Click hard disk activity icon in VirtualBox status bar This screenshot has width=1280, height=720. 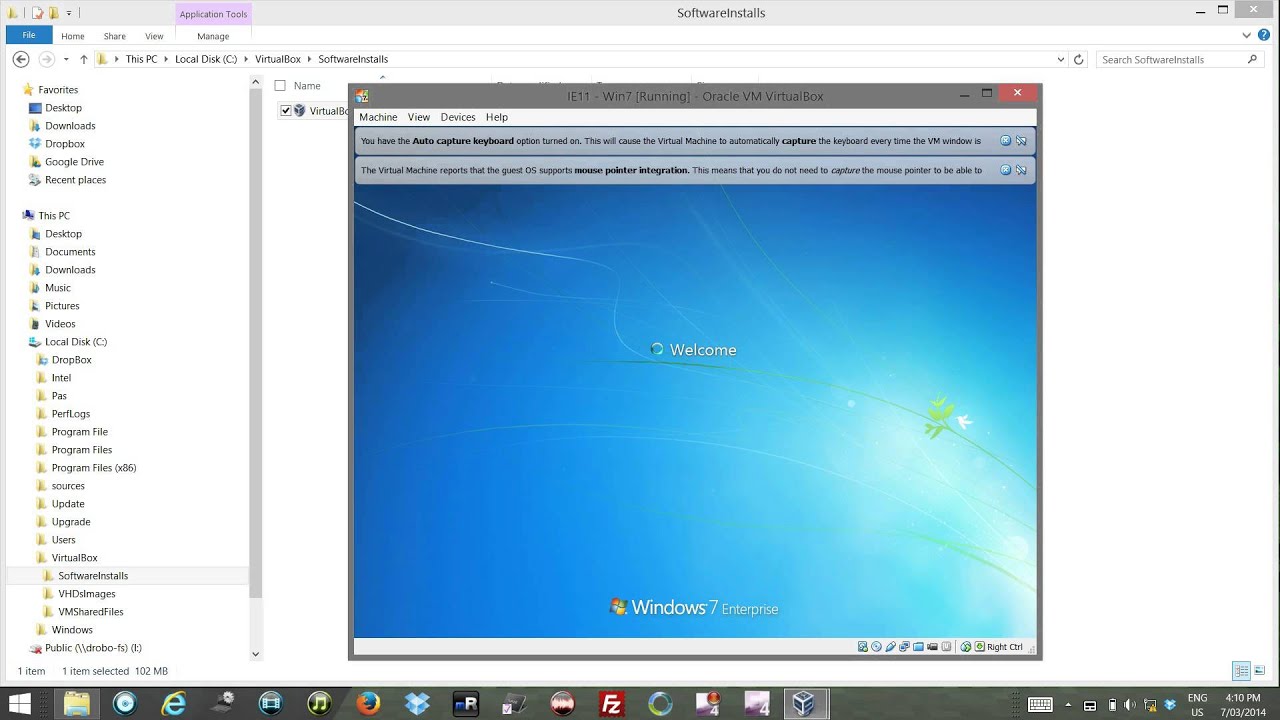click(863, 647)
